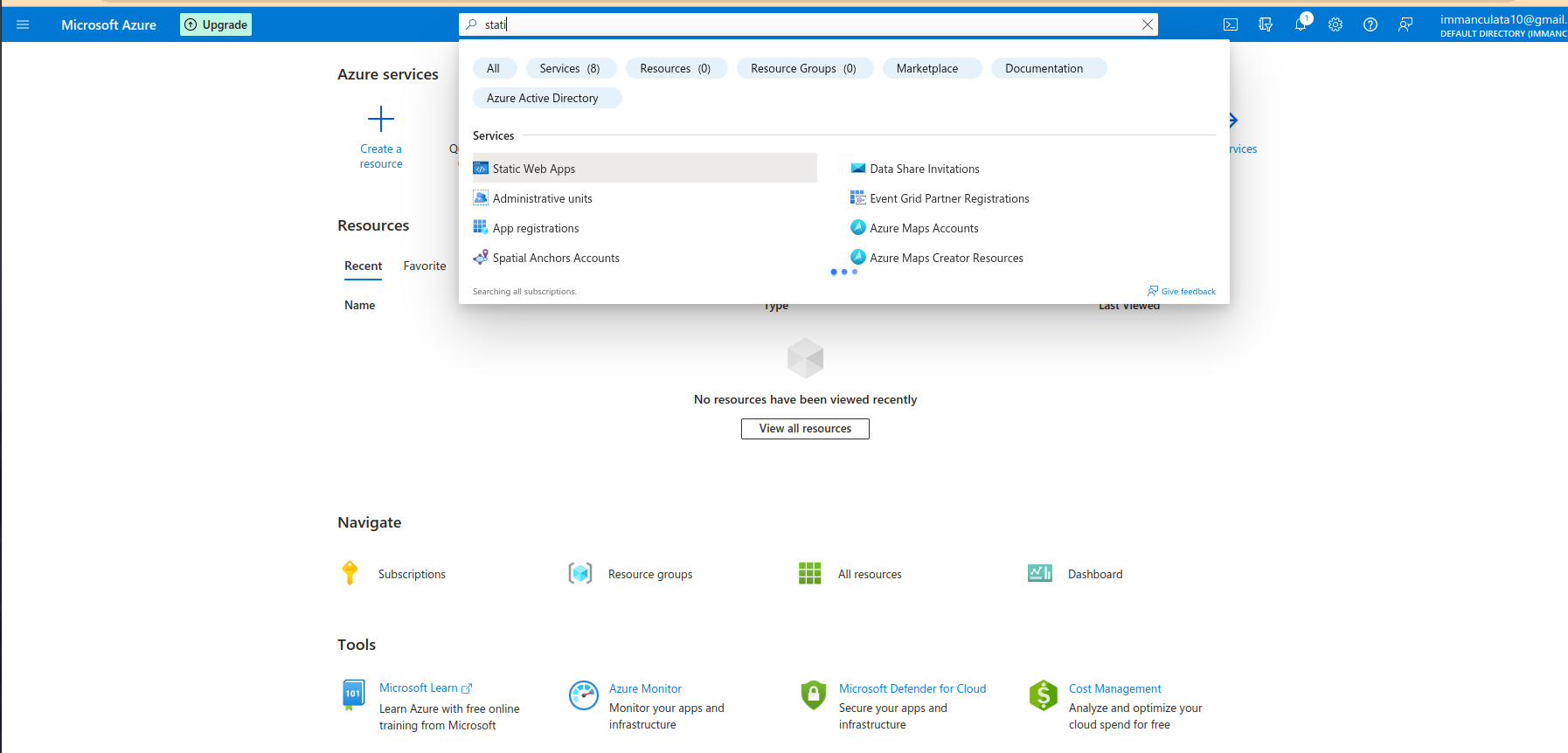1568x753 pixels.
Task: Open the Dashboard navigate link
Action: (1095, 574)
